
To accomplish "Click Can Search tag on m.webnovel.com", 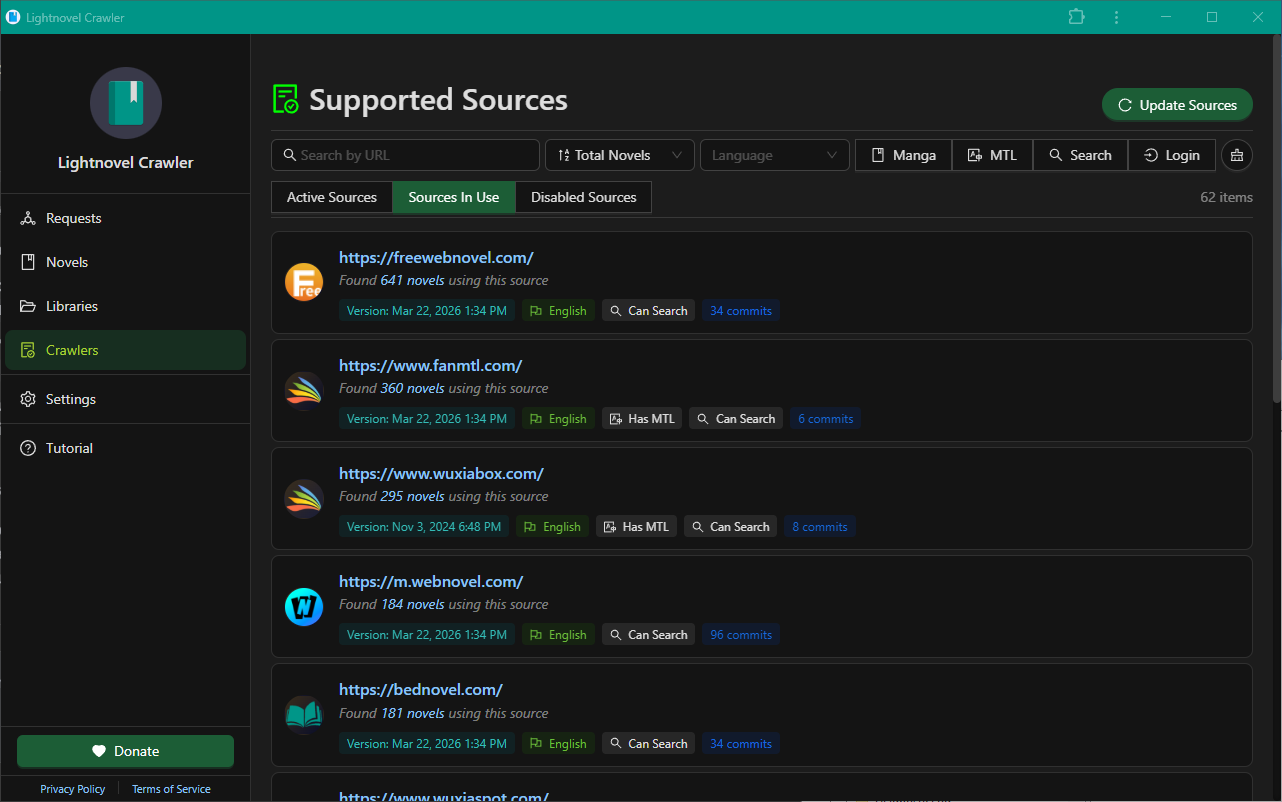I will click(x=648, y=635).
